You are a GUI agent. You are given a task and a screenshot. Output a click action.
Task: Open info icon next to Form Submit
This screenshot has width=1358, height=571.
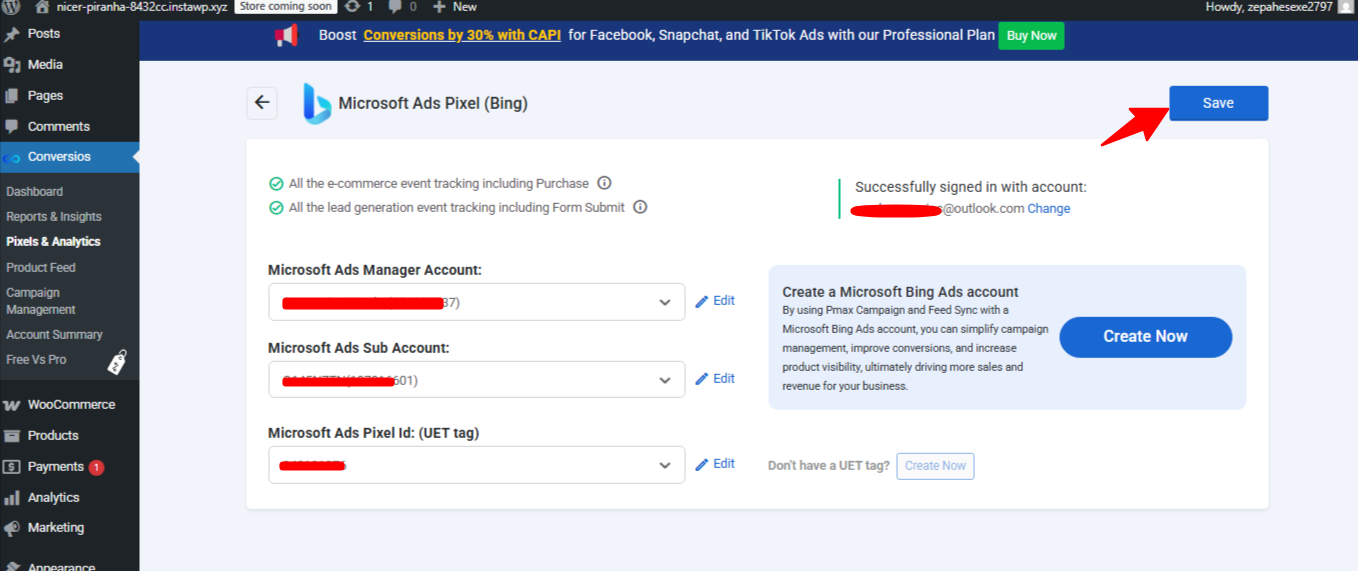pyautogui.click(x=640, y=207)
